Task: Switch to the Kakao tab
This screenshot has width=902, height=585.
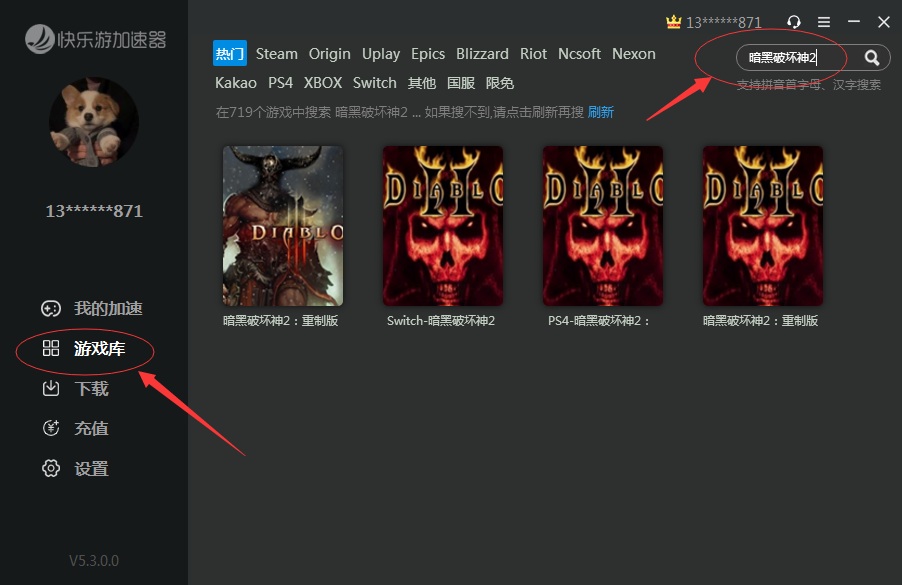Action: pyautogui.click(x=236, y=83)
